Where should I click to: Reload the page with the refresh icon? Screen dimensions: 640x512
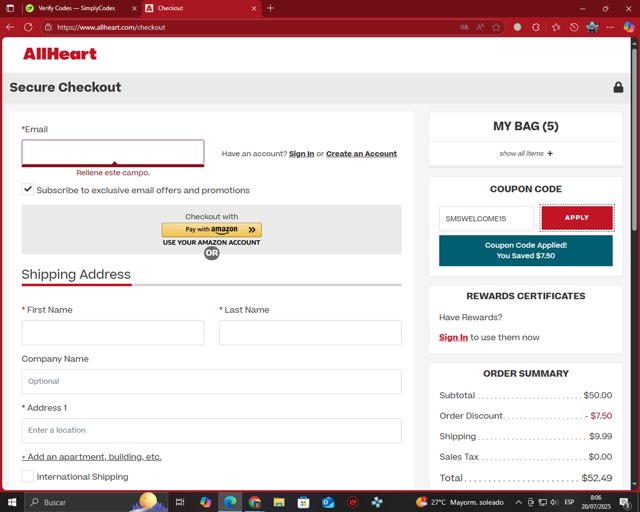click(28, 27)
